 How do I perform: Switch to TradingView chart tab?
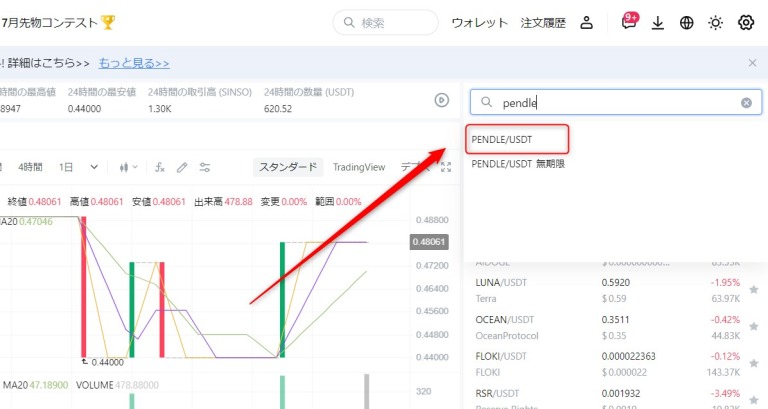click(x=359, y=167)
